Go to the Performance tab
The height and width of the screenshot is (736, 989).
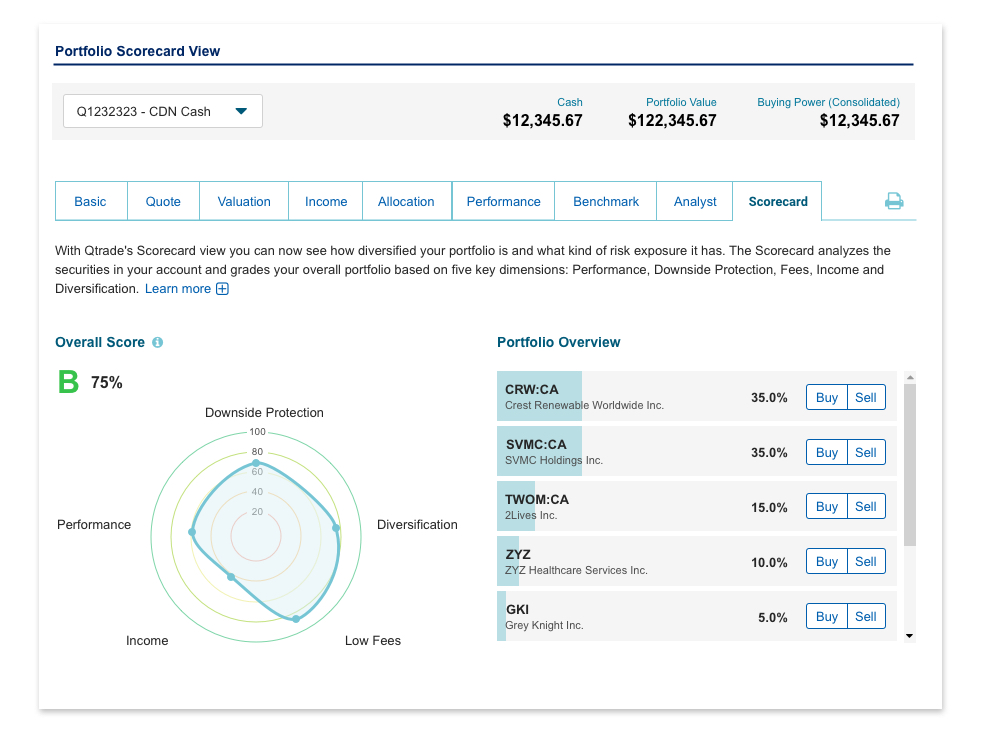pyautogui.click(x=503, y=201)
